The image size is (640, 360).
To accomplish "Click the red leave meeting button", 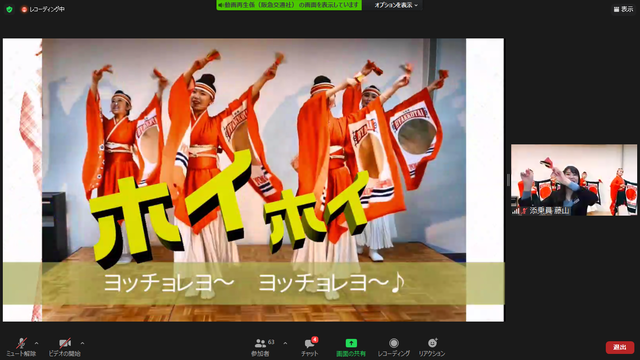I will point(620,347).
